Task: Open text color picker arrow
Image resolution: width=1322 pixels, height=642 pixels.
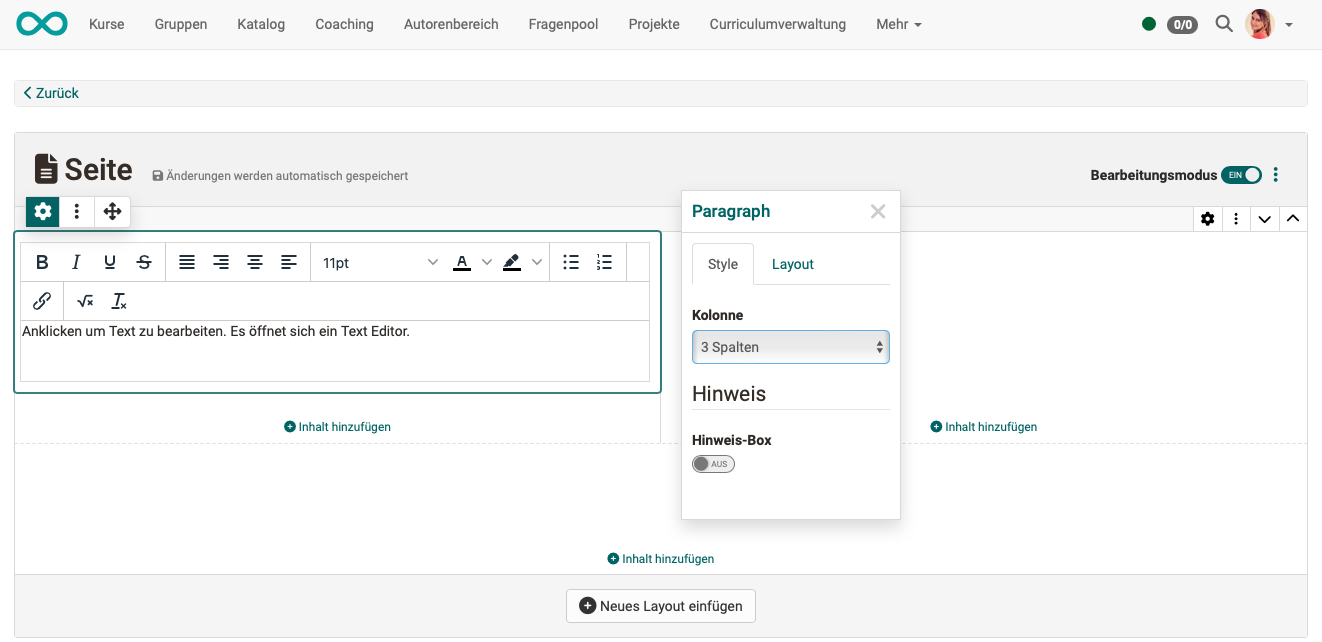Action: (x=487, y=262)
